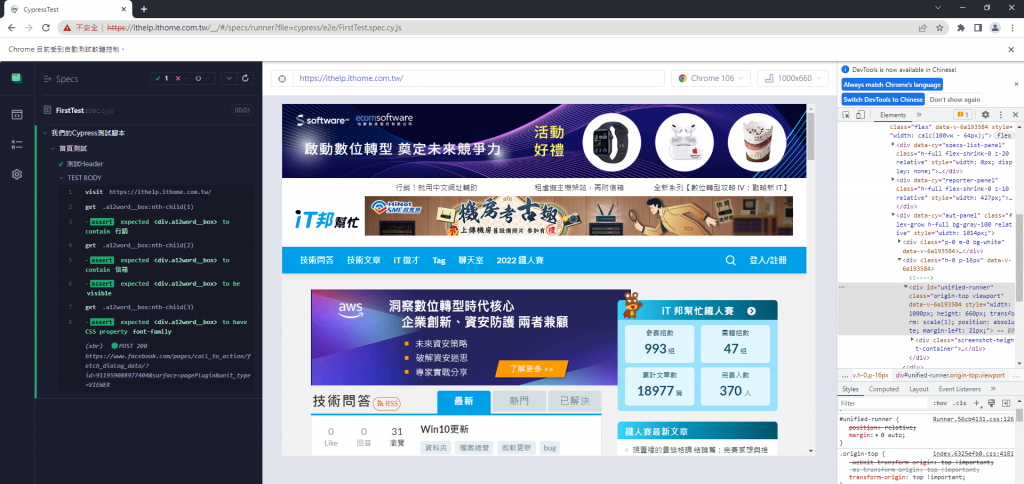This screenshot has height=484, width=1024.
Task: Switch to the Computed tab
Action: [884, 389]
